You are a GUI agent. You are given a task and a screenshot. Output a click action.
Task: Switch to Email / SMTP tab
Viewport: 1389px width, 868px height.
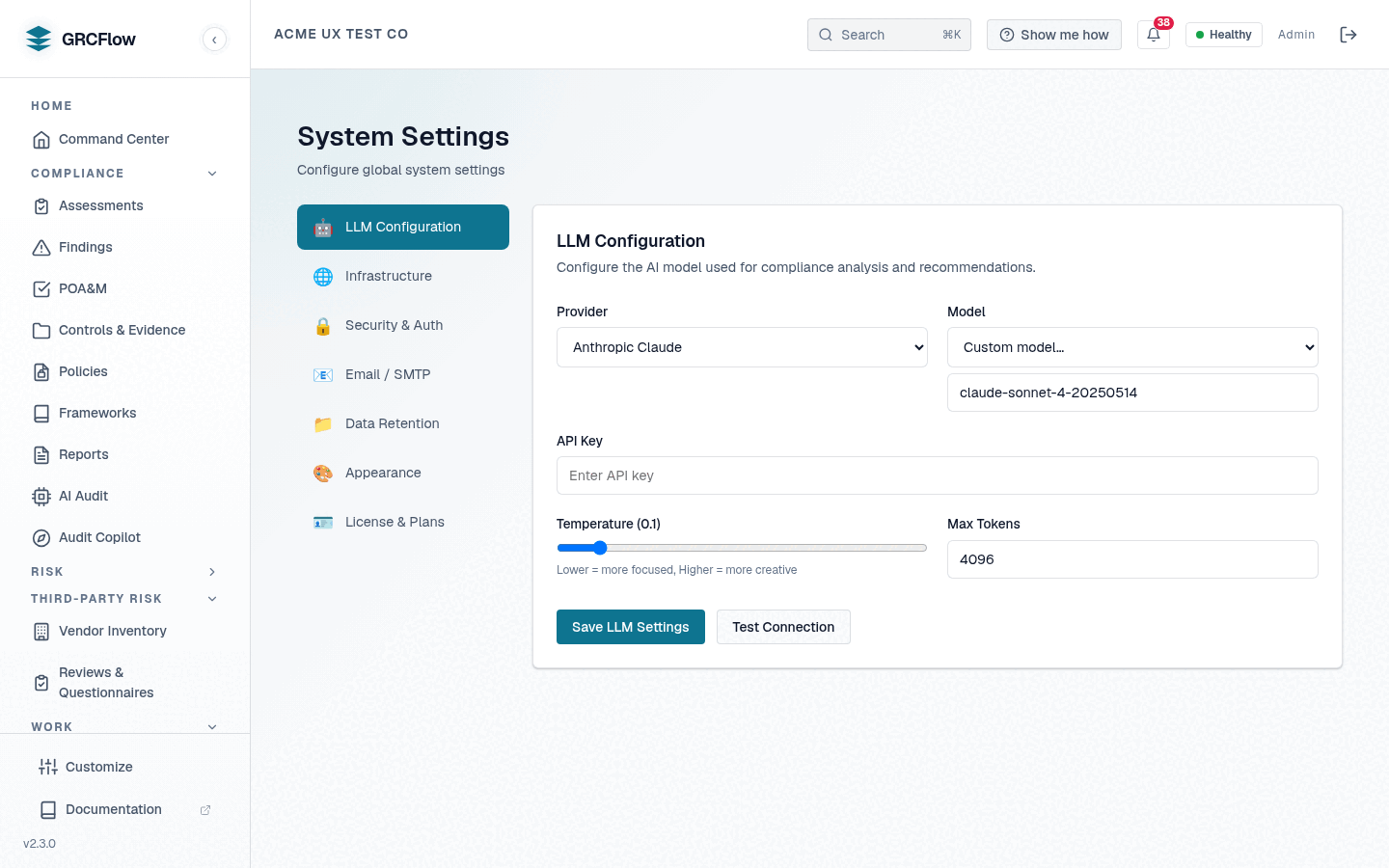pos(403,374)
